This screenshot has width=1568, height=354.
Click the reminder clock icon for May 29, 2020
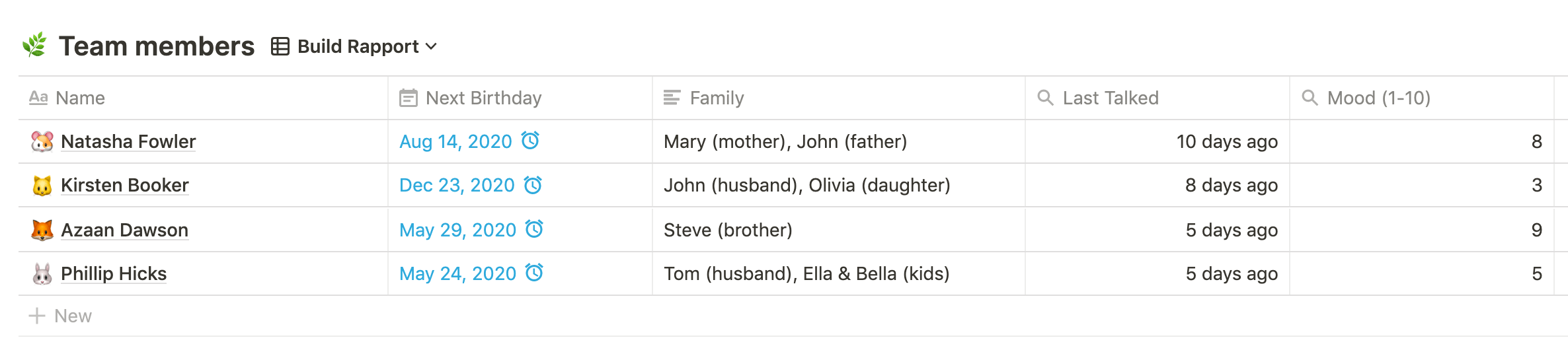click(534, 229)
